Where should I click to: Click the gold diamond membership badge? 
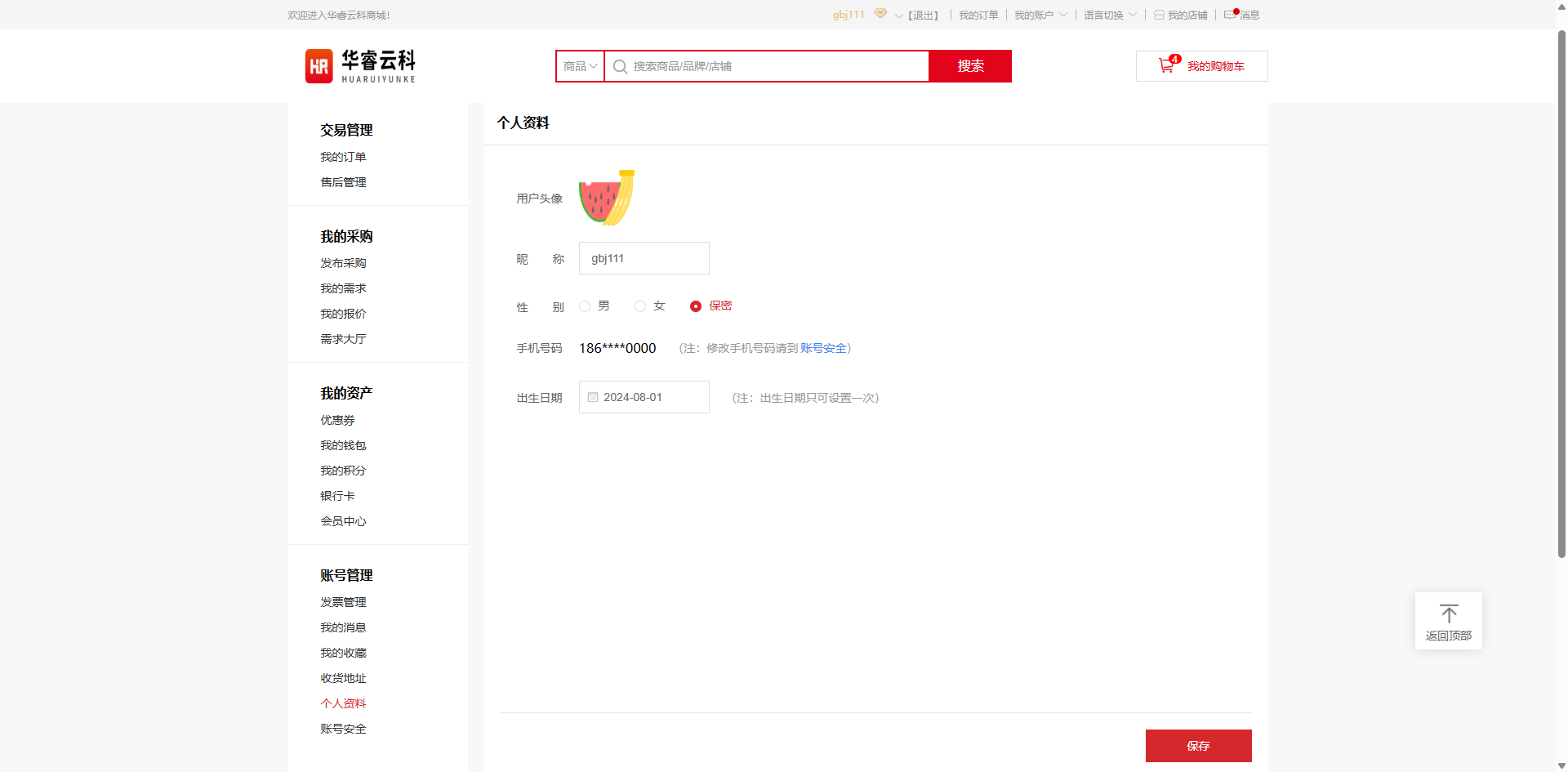coord(880,14)
